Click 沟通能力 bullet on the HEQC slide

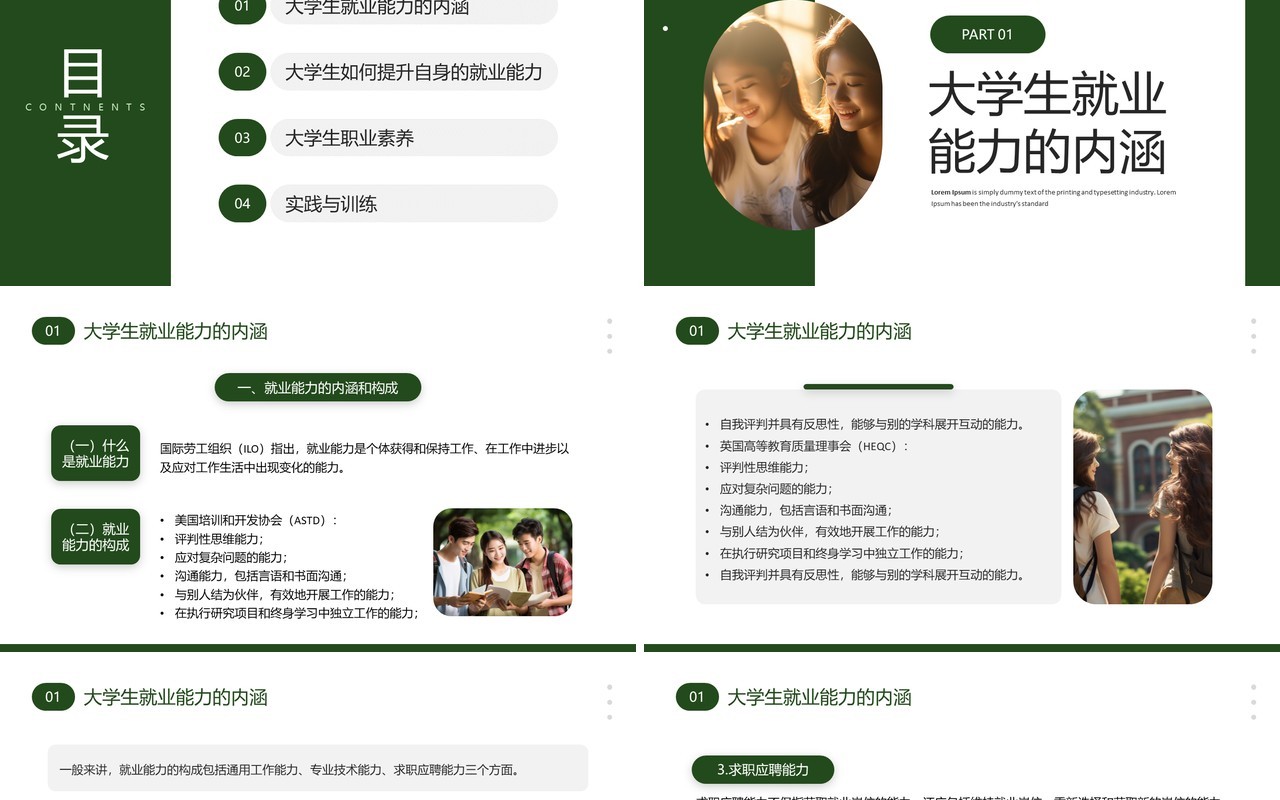pyautogui.click(x=798, y=510)
